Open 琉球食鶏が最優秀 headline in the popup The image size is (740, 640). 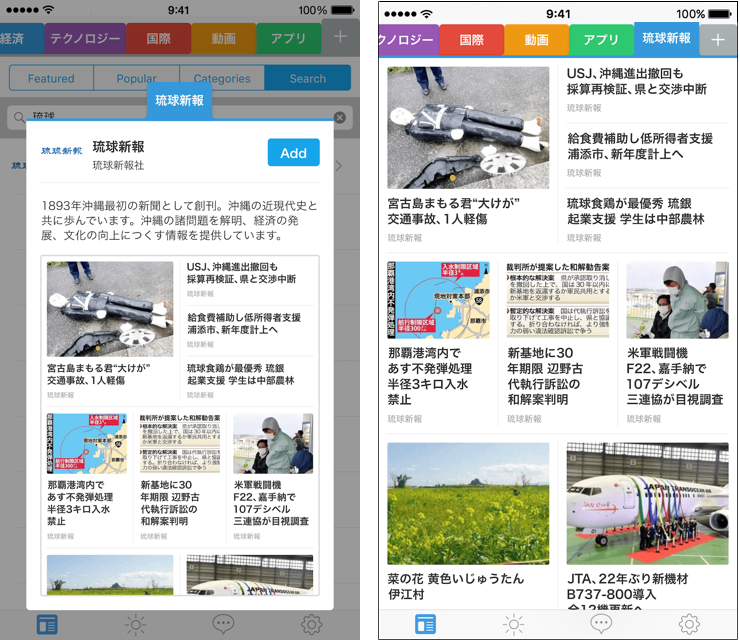(x=241, y=374)
